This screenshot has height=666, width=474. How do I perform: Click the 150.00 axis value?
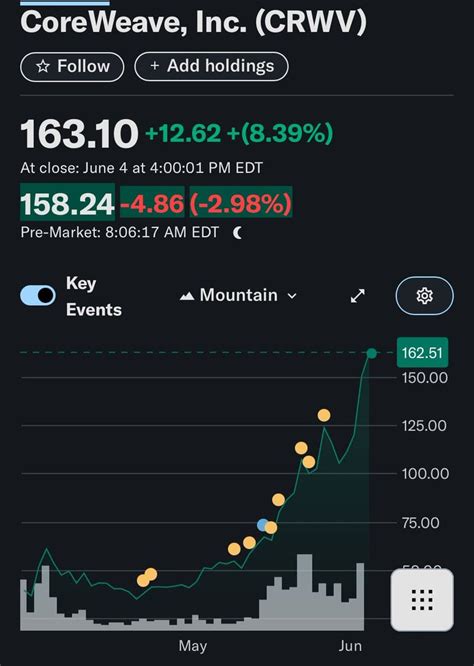425,378
